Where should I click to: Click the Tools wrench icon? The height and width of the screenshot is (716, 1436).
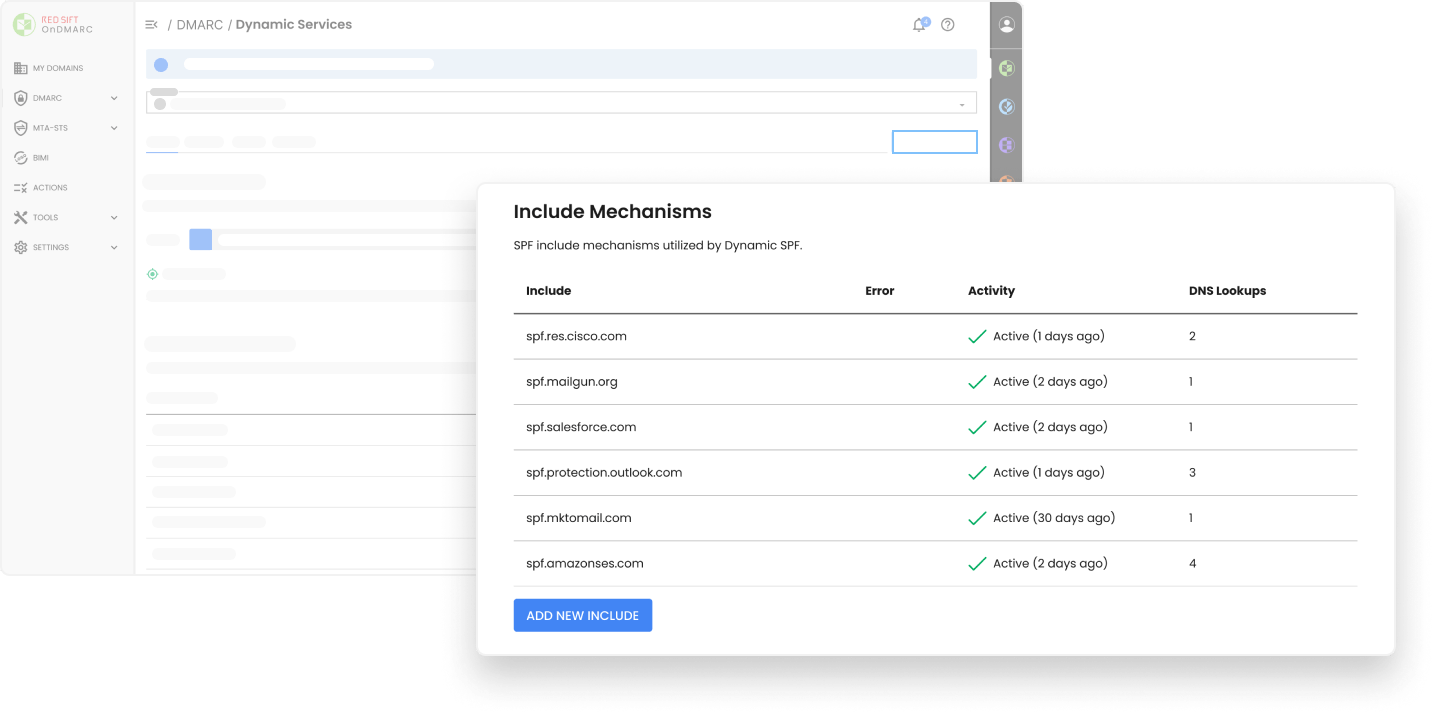[21, 217]
